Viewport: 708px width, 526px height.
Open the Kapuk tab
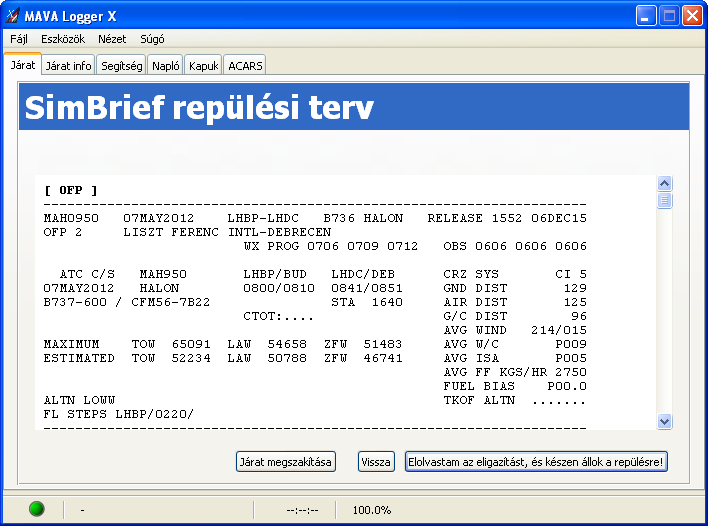point(203,66)
